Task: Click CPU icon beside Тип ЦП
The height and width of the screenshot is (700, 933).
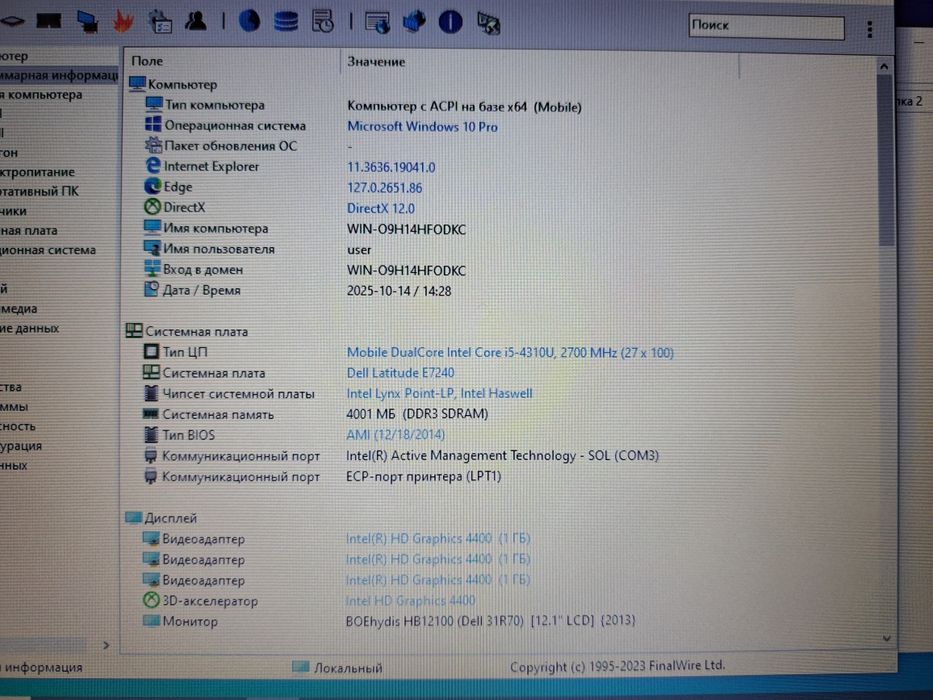Action: click(152, 351)
